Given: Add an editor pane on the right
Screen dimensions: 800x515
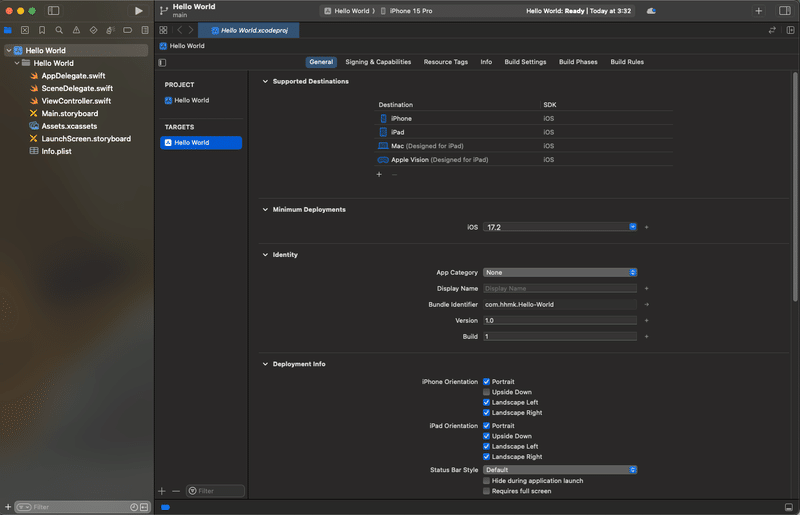Looking at the screenshot, I should [x=790, y=30].
